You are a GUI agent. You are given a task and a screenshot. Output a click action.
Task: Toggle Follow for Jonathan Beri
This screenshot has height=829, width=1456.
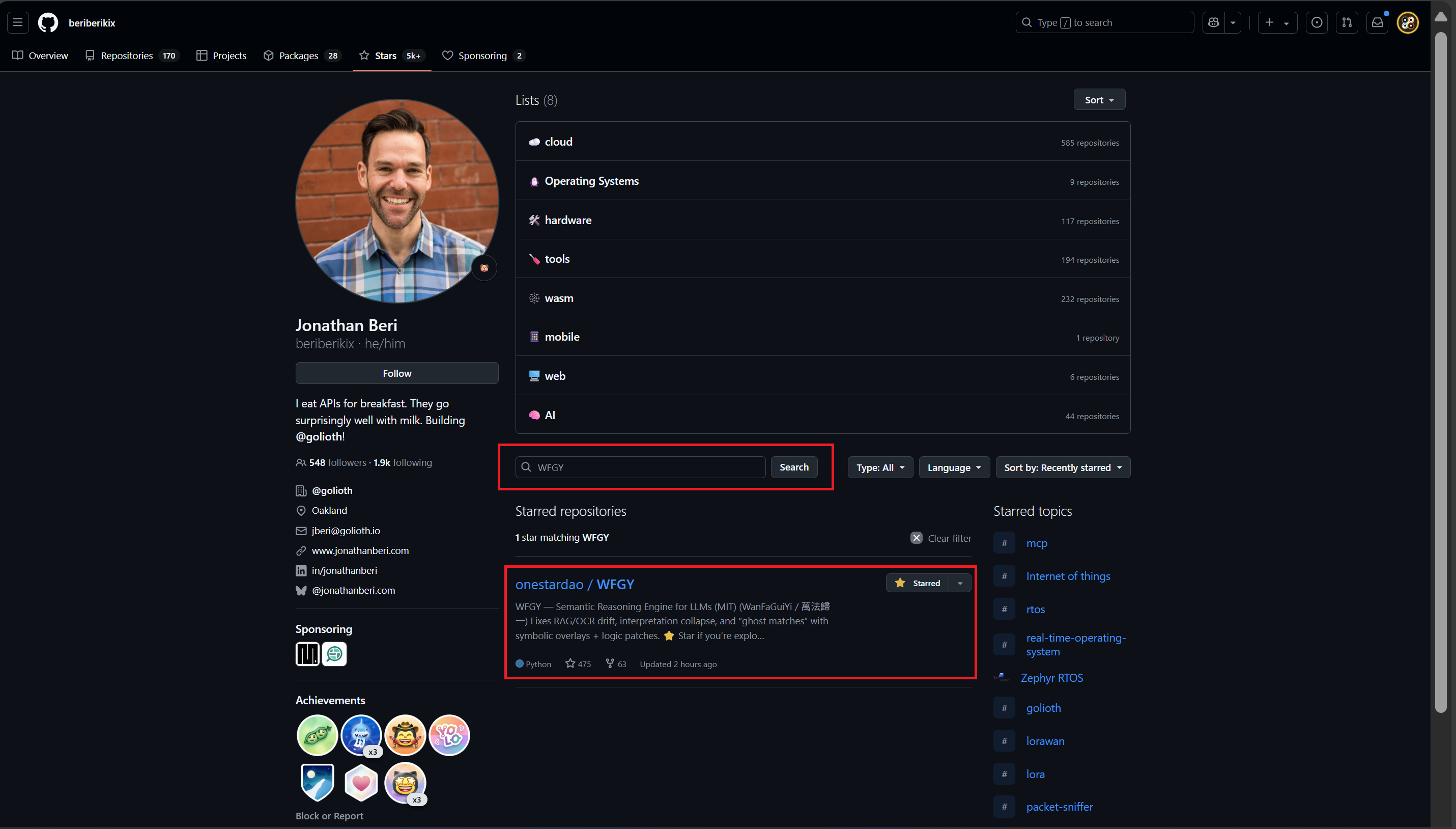(x=396, y=373)
